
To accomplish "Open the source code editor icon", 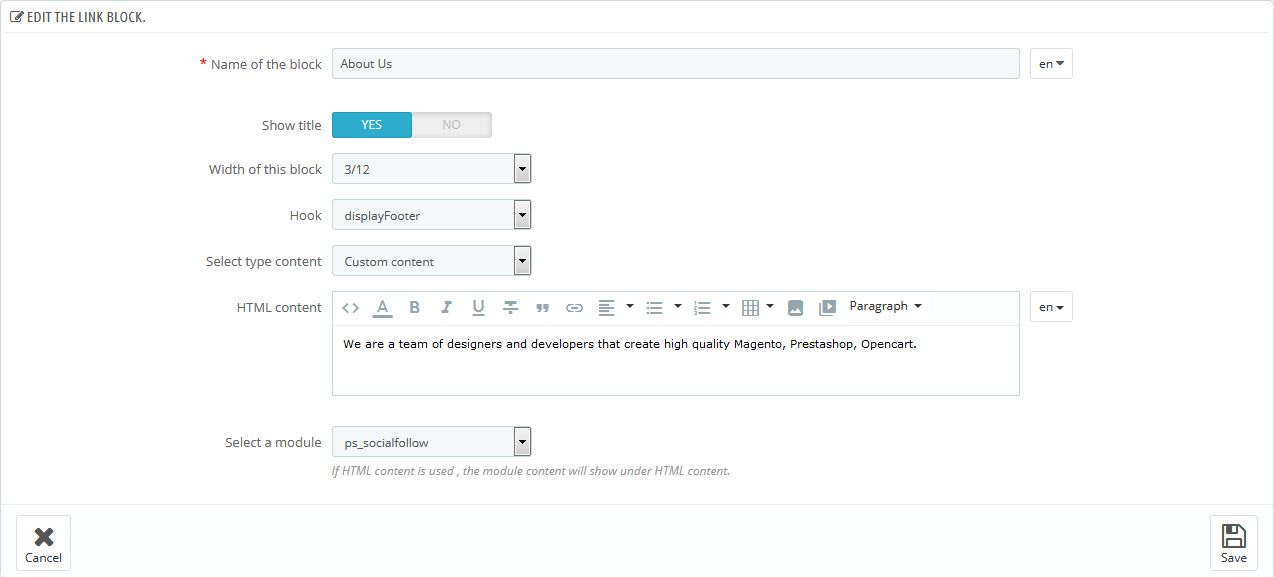I will click(350, 307).
